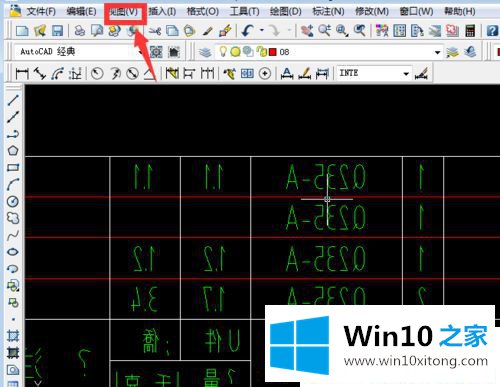Open workspace settings gear
500x387 pixels.
pos(156,52)
